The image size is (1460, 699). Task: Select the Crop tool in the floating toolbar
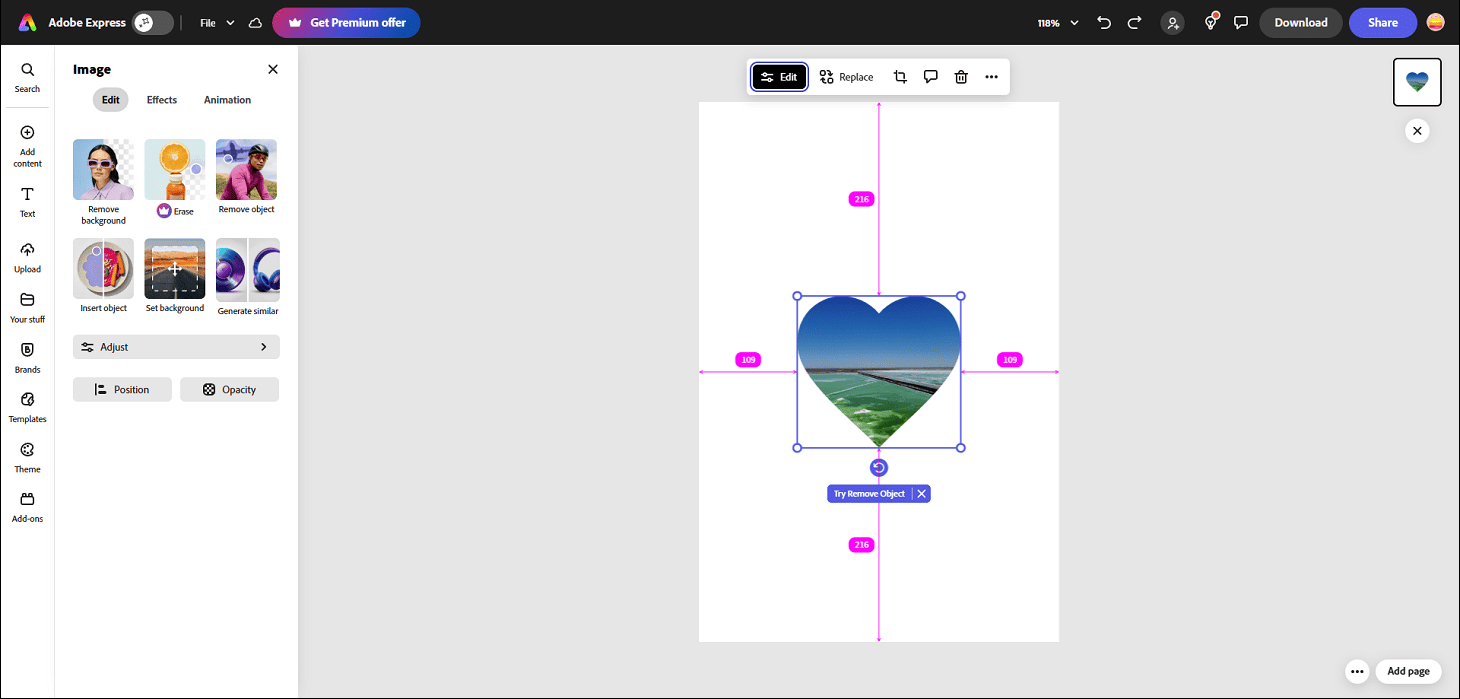[899, 76]
